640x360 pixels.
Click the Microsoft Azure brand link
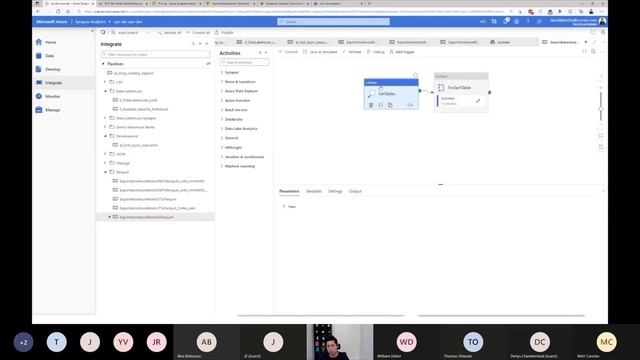(51, 22)
